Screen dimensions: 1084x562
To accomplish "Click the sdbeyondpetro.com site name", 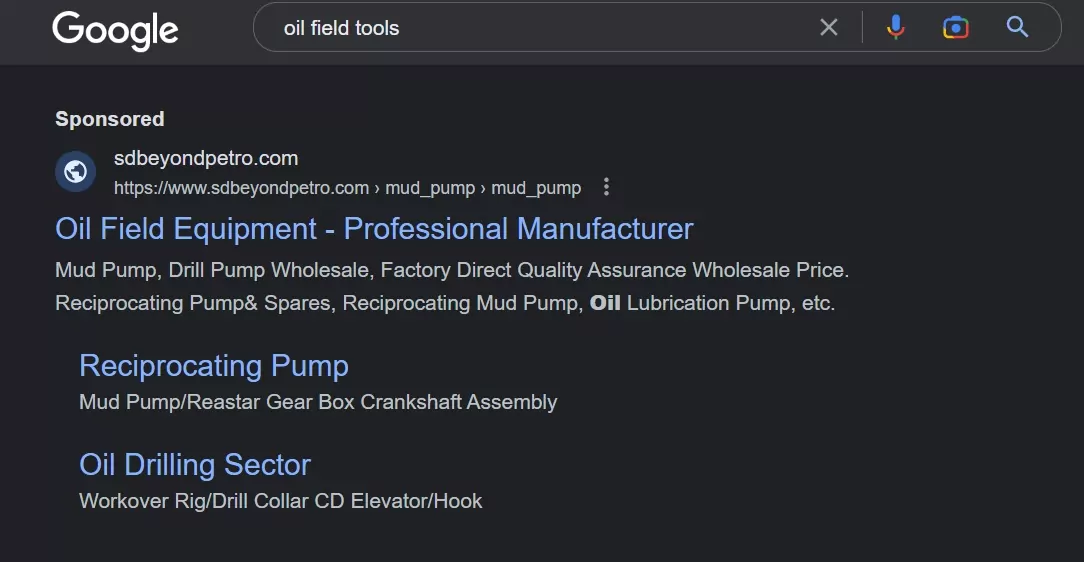I will coord(206,158).
